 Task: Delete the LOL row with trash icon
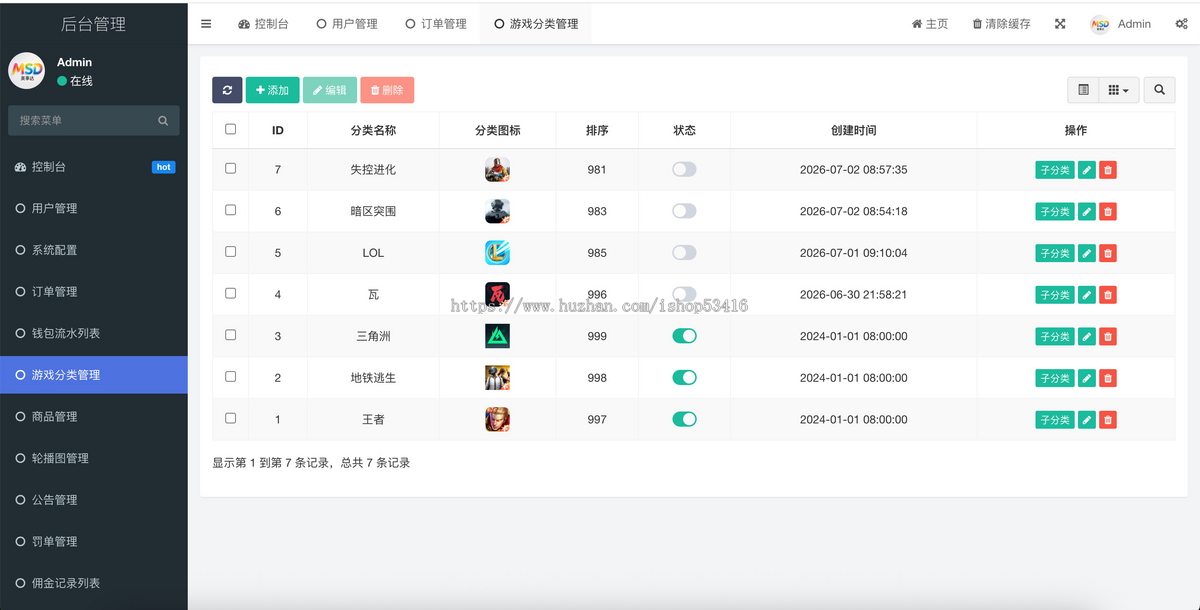pos(1107,253)
